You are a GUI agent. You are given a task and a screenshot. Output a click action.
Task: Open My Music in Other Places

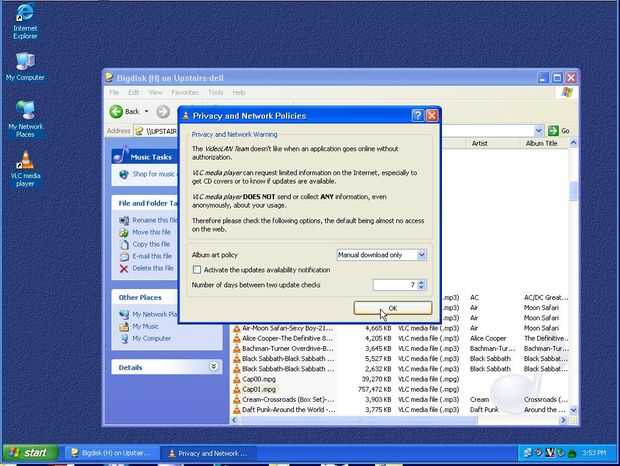(145, 326)
